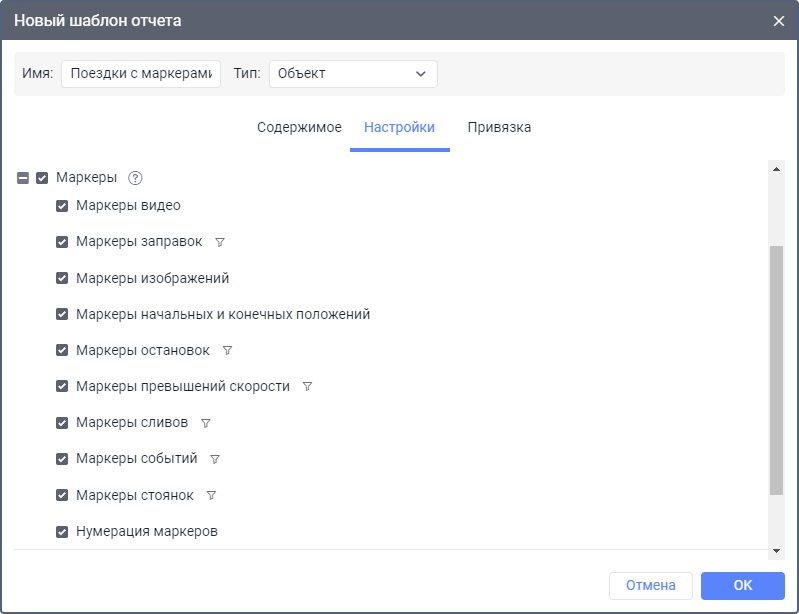
Task: Open filter for Маркеры заправок
Action: [x=220, y=242]
